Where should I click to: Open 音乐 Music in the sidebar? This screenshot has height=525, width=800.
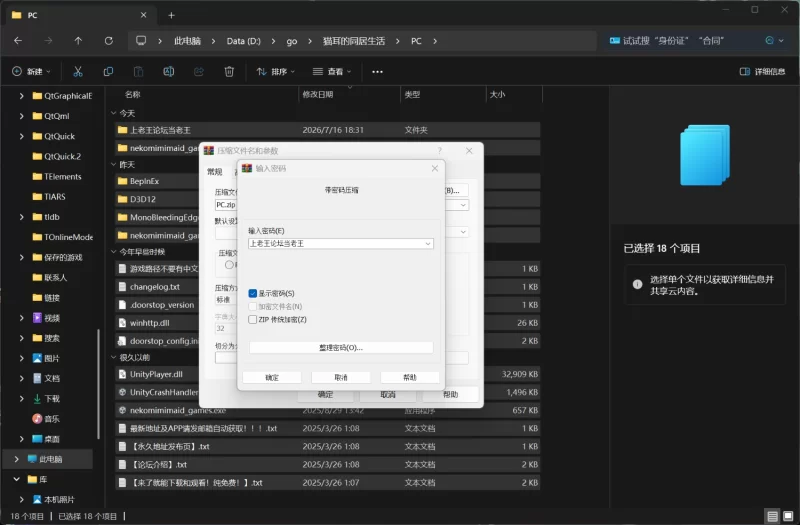pyautogui.click(x=46, y=419)
